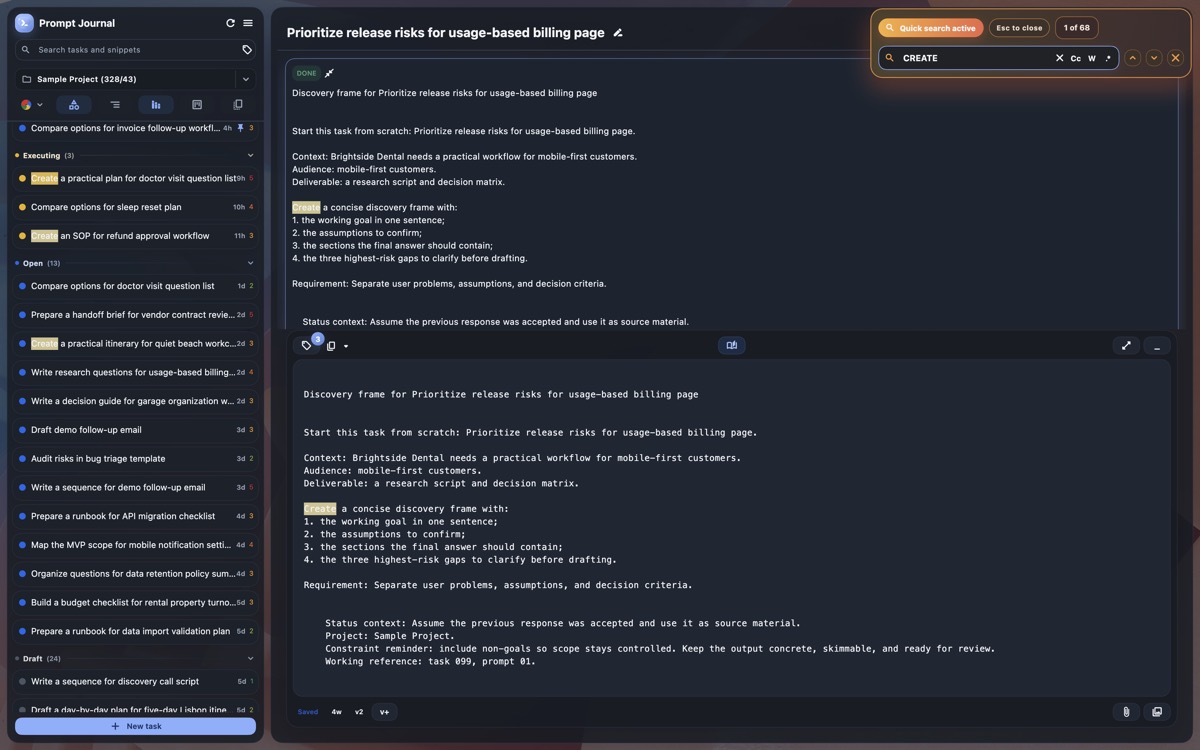Toggle the board layout view icon
The height and width of the screenshot is (750, 1200).
coord(197,104)
